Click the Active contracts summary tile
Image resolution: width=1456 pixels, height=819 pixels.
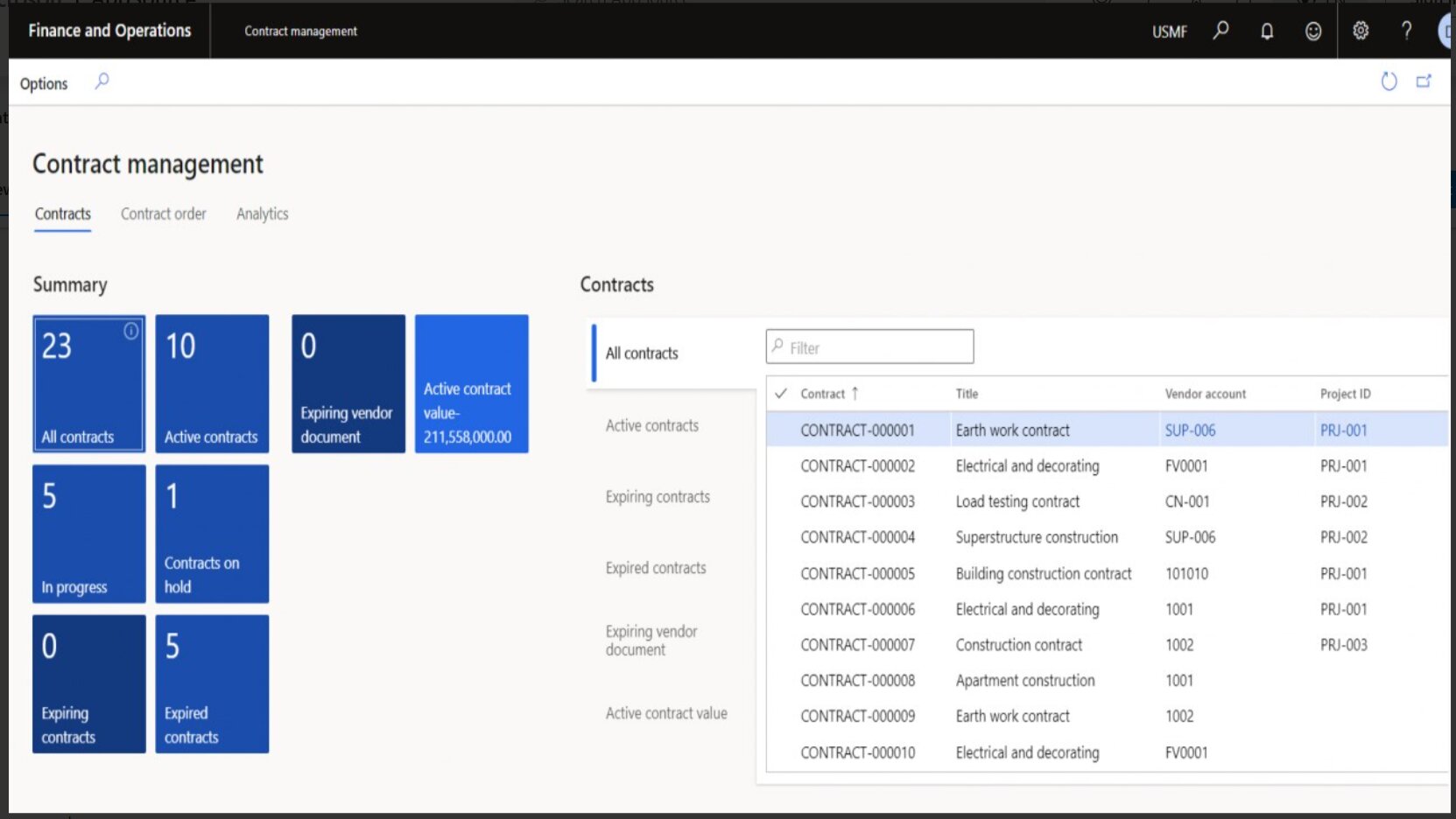click(x=212, y=384)
